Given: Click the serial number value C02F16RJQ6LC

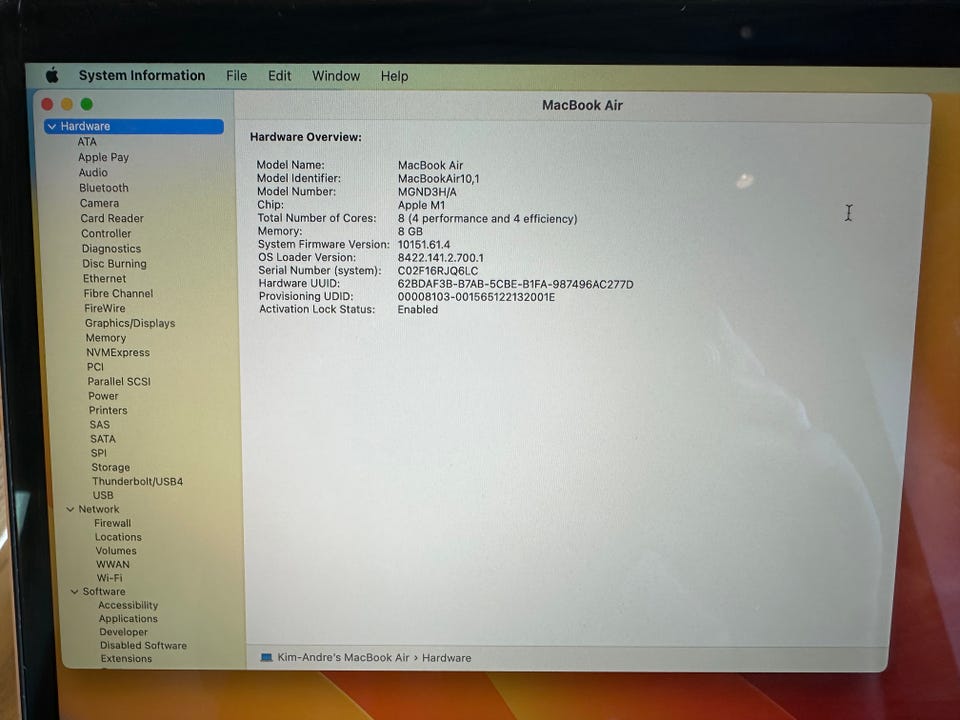Looking at the screenshot, I should (438, 271).
